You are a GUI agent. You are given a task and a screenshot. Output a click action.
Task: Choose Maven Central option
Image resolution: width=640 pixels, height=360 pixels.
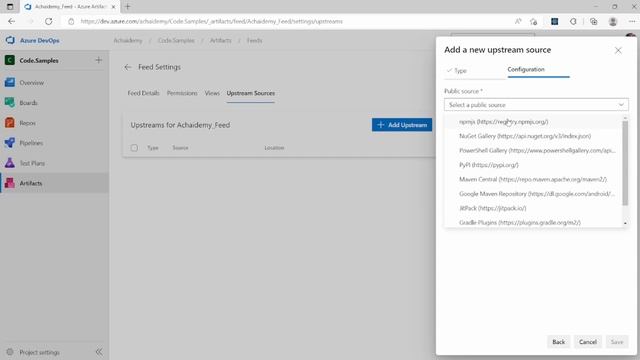533,179
